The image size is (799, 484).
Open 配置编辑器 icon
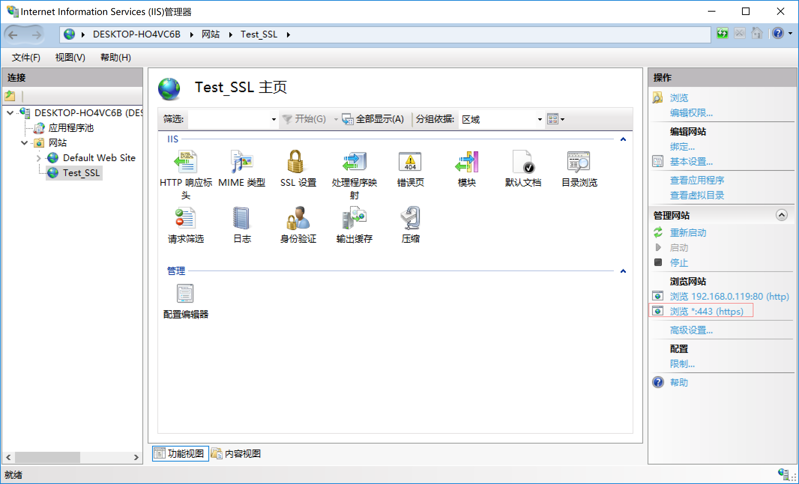click(185, 293)
